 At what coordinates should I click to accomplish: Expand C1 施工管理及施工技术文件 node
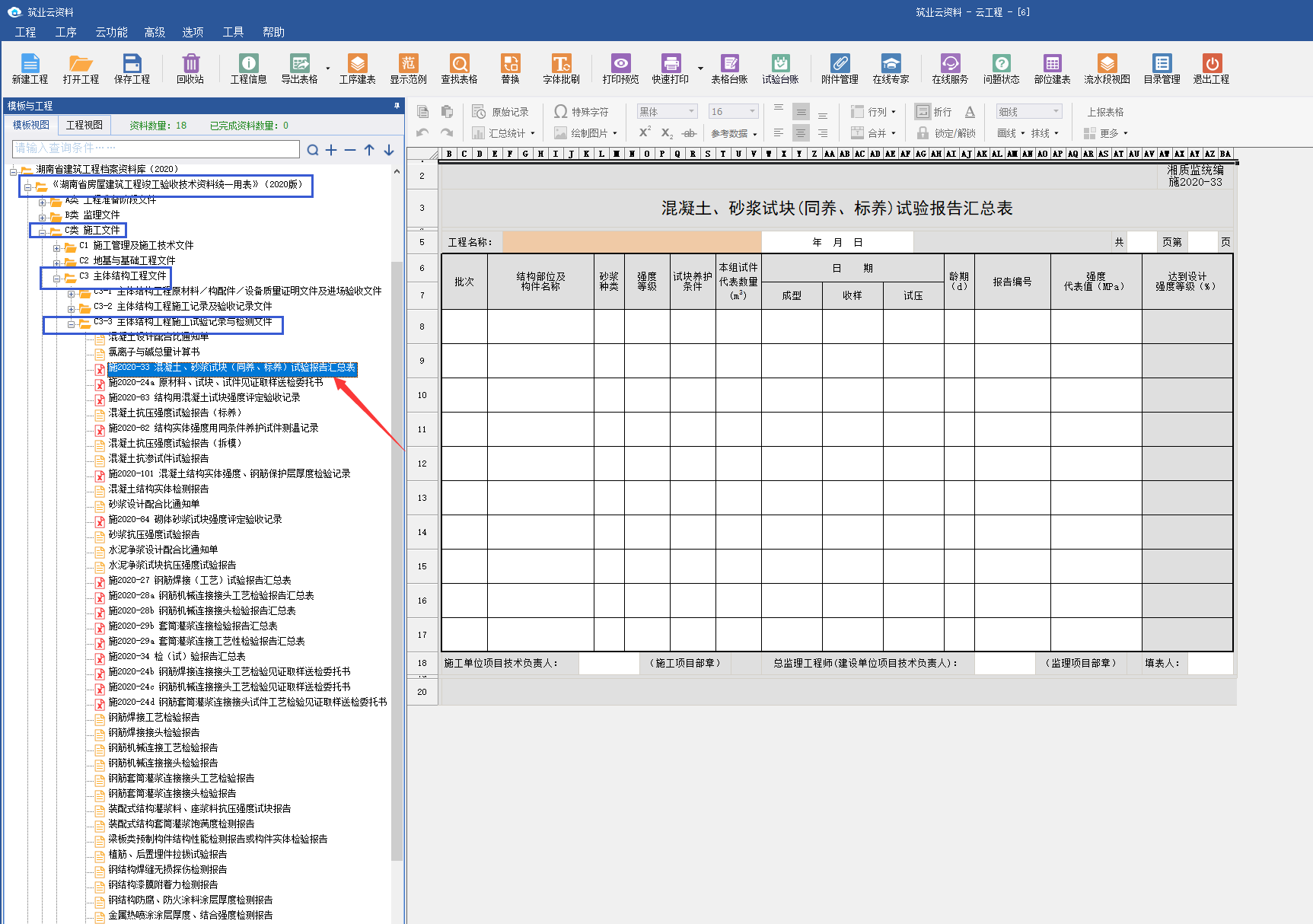(x=57, y=247)
